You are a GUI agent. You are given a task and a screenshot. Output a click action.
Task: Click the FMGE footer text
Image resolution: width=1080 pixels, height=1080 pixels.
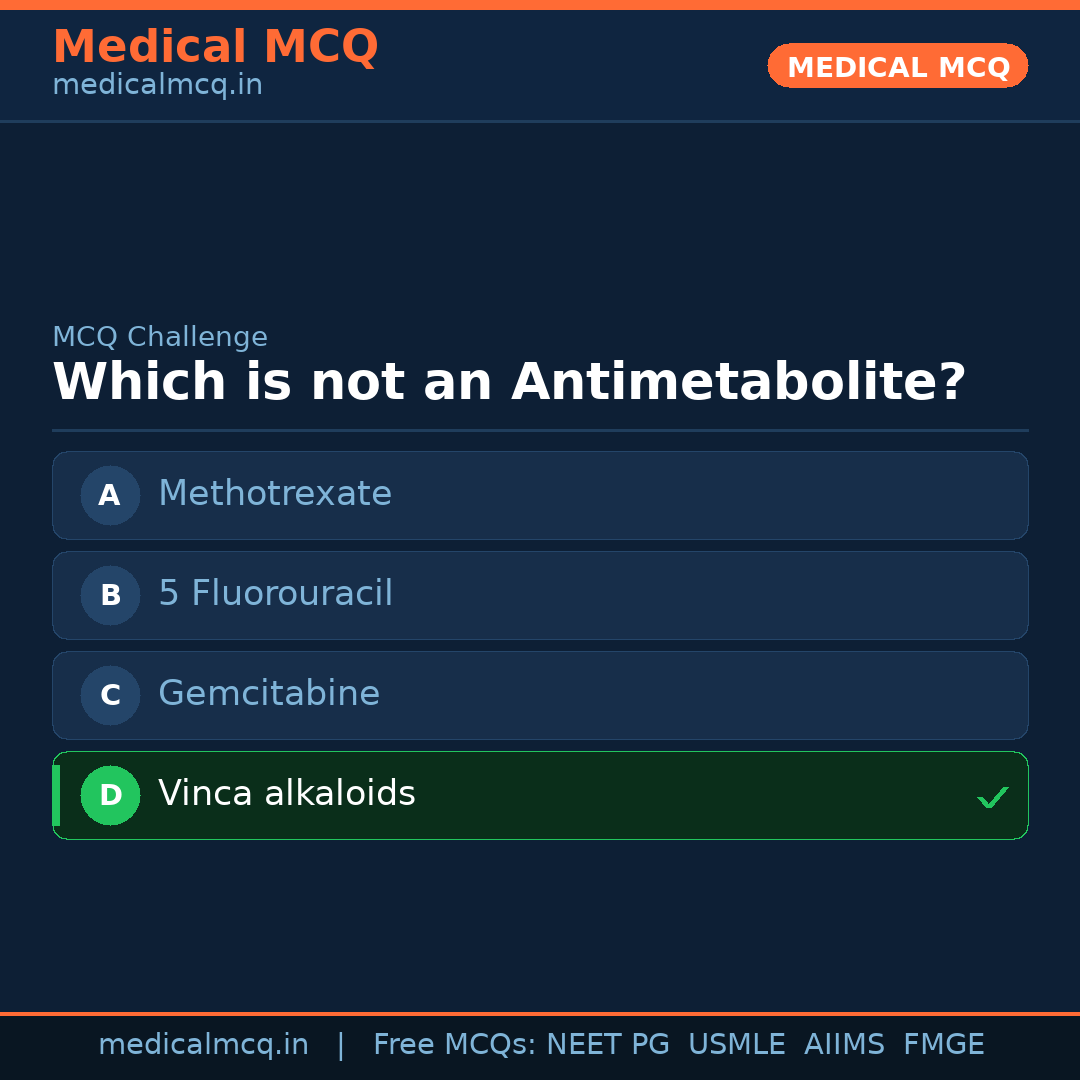944,1045
